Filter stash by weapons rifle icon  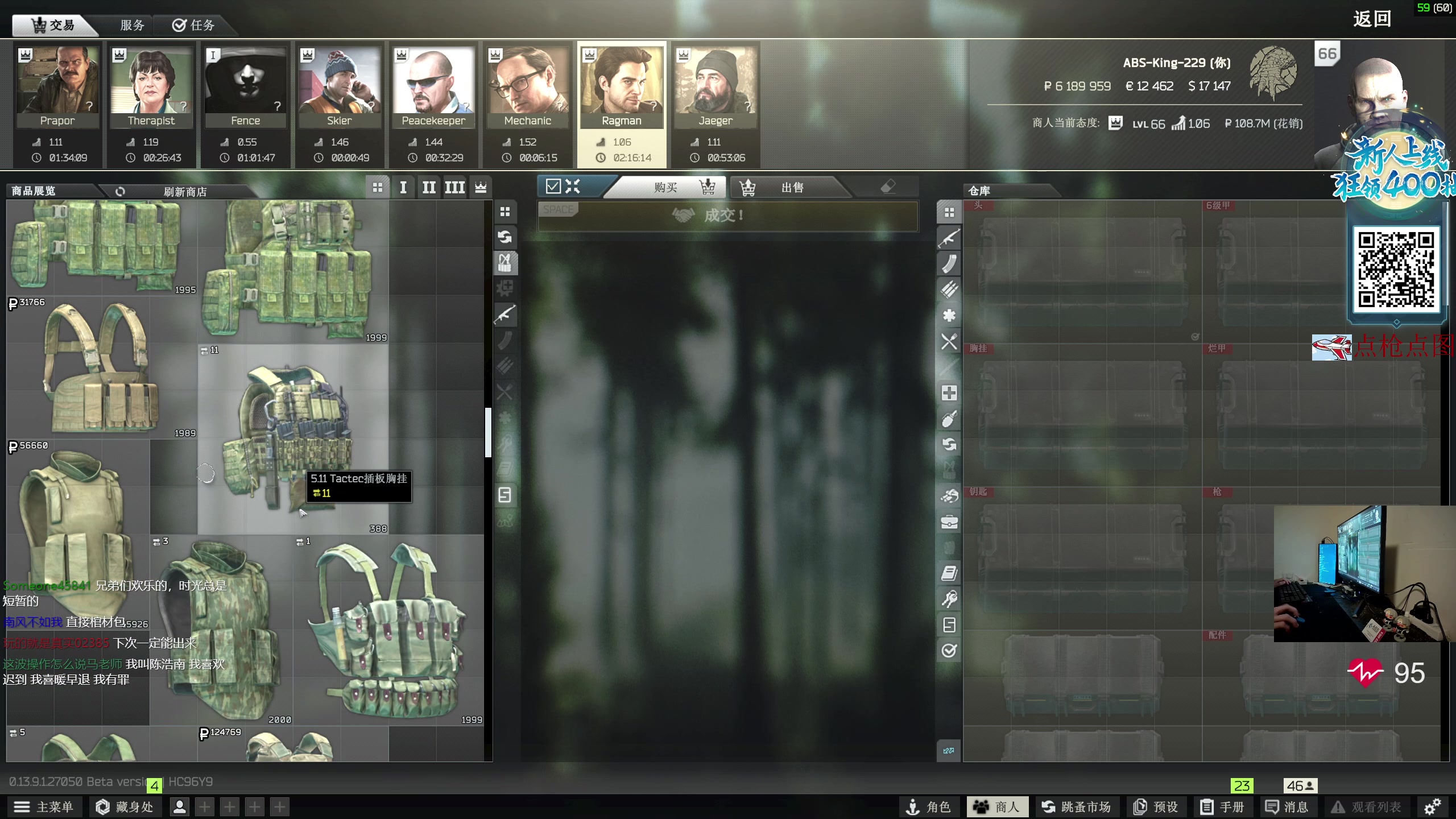949,238
